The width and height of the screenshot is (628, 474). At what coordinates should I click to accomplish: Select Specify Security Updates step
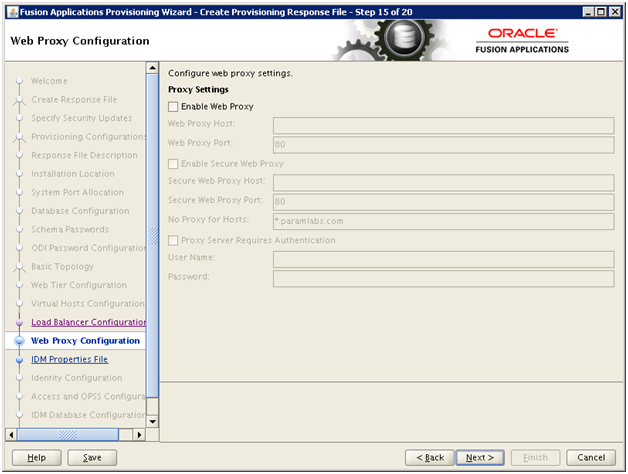coord(82,118)
